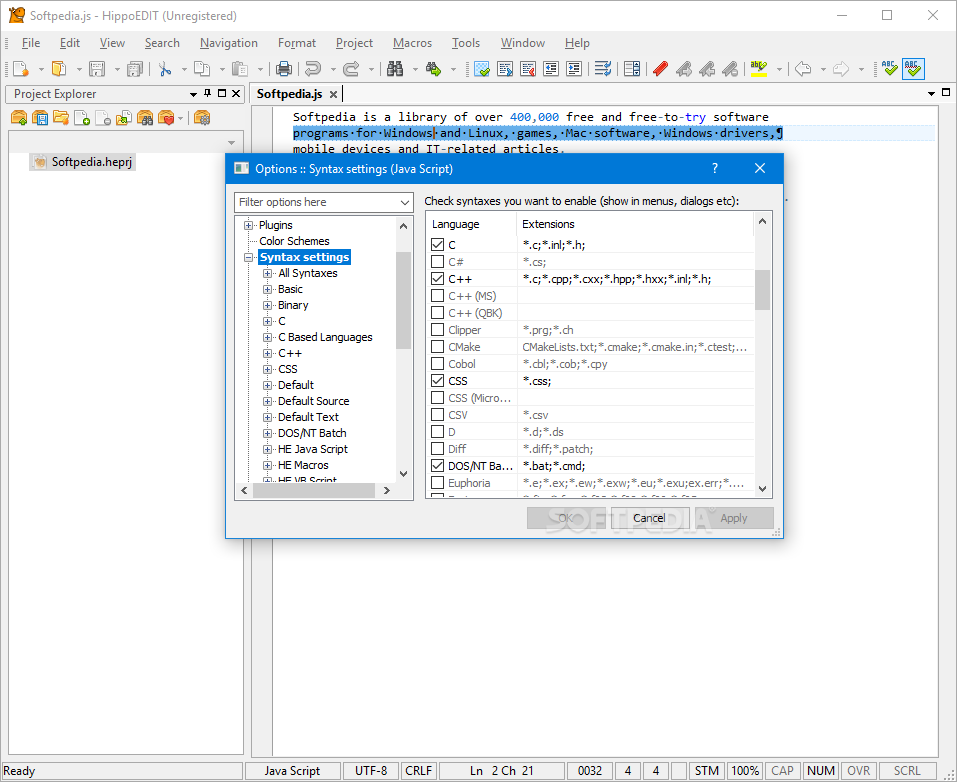The height and width of the screenshot is (782, 957).
Task: Click the Paste clipboard icon
Action: (240, 68)
